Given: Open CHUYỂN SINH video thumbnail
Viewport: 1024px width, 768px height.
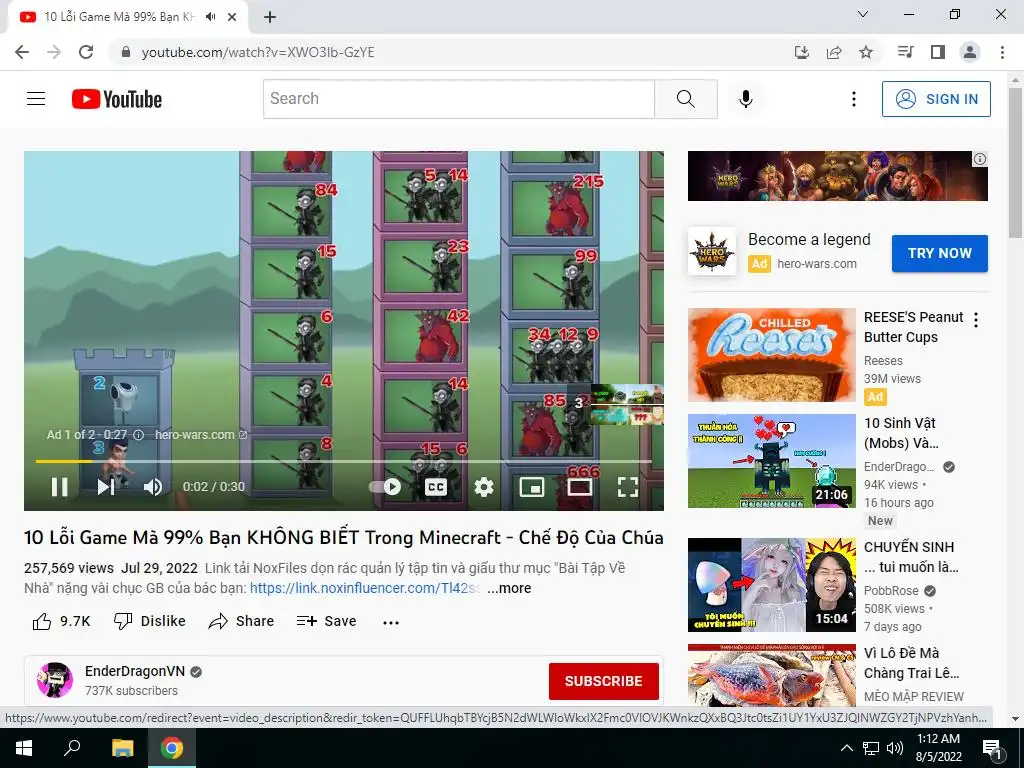Looking at the screenshot, I should coord(771,585).
